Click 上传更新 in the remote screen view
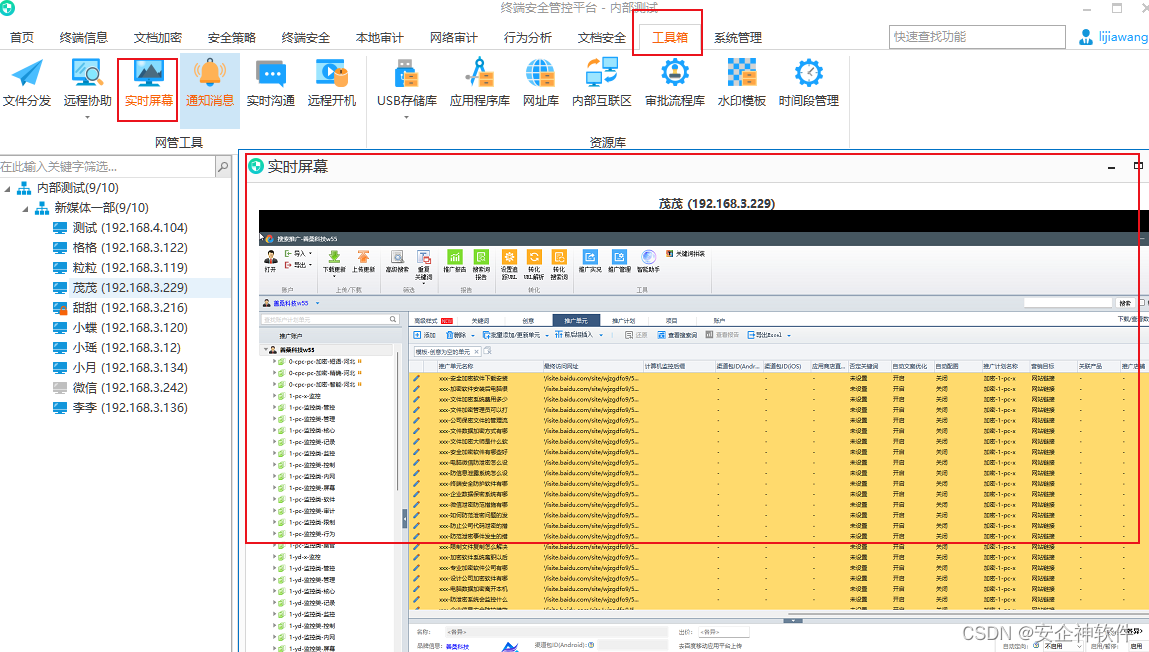 click(363, 262)
